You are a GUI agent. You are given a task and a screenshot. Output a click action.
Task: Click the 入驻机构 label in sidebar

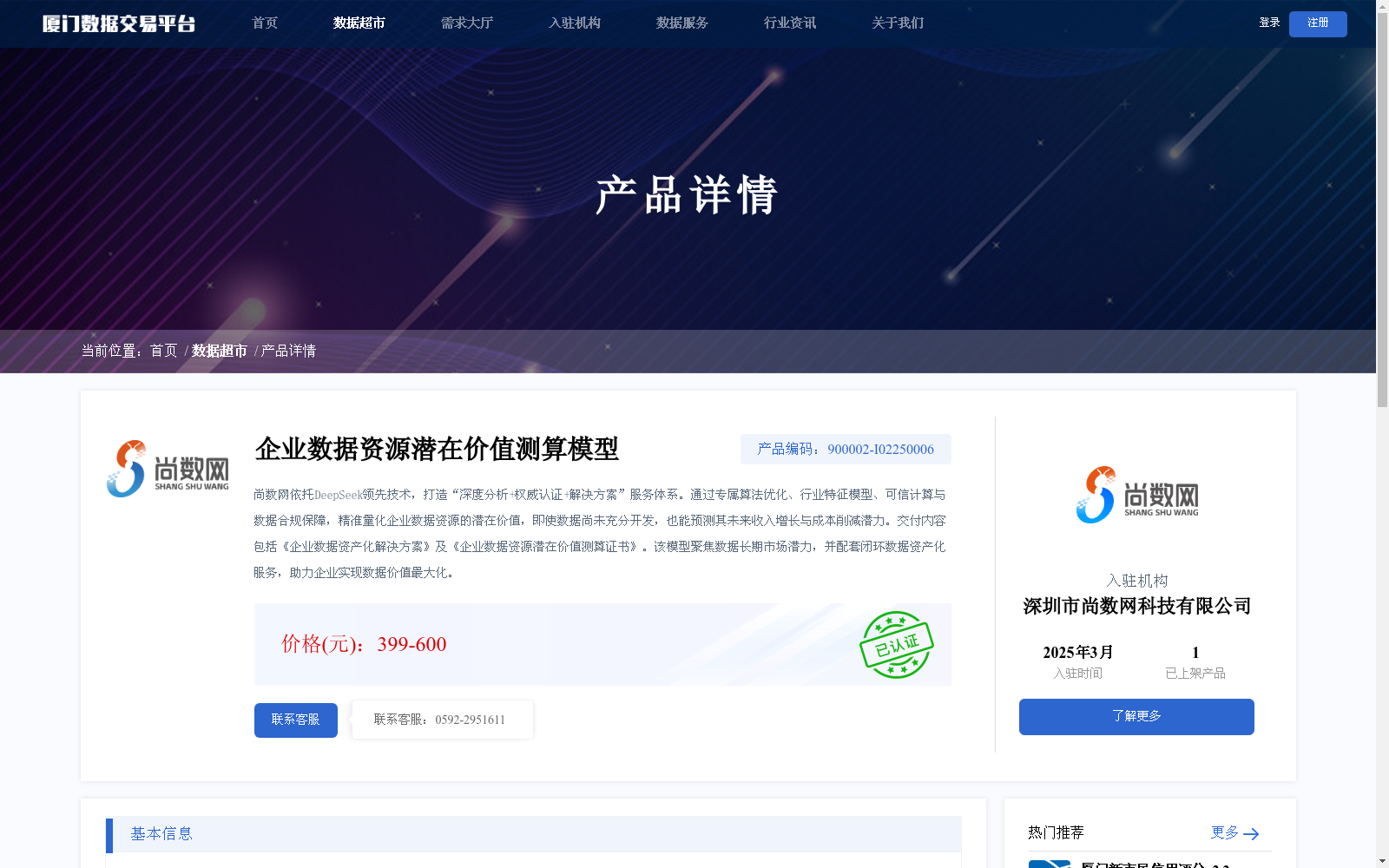pos(1137,582)
